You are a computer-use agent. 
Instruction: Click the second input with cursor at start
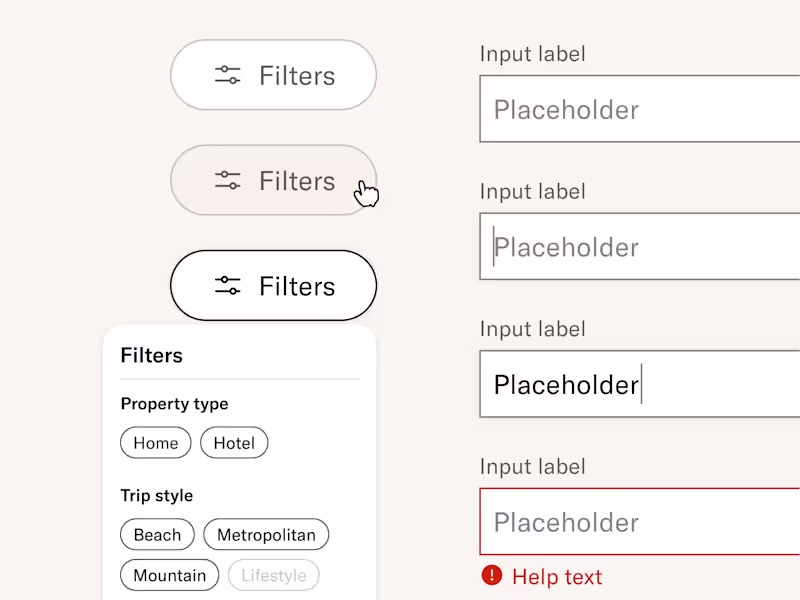[640, 247]
